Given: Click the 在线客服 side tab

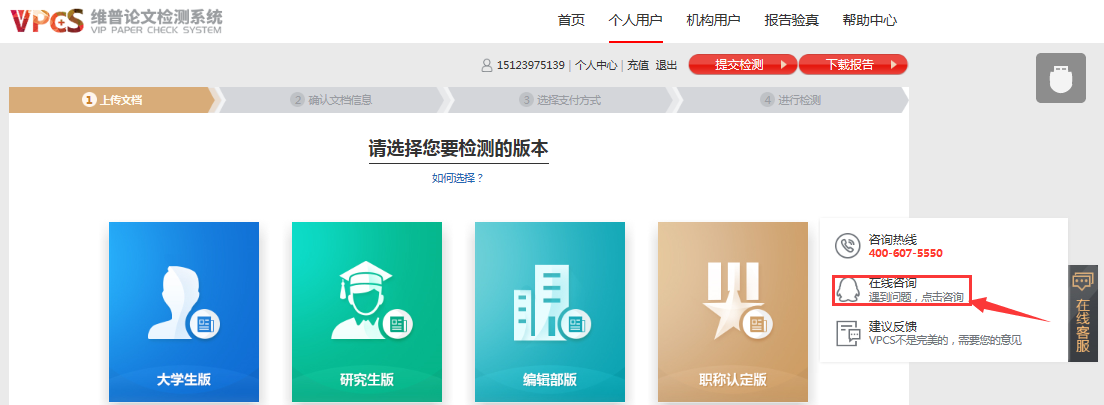Looking at the screenshot, I should (1082, 313).
